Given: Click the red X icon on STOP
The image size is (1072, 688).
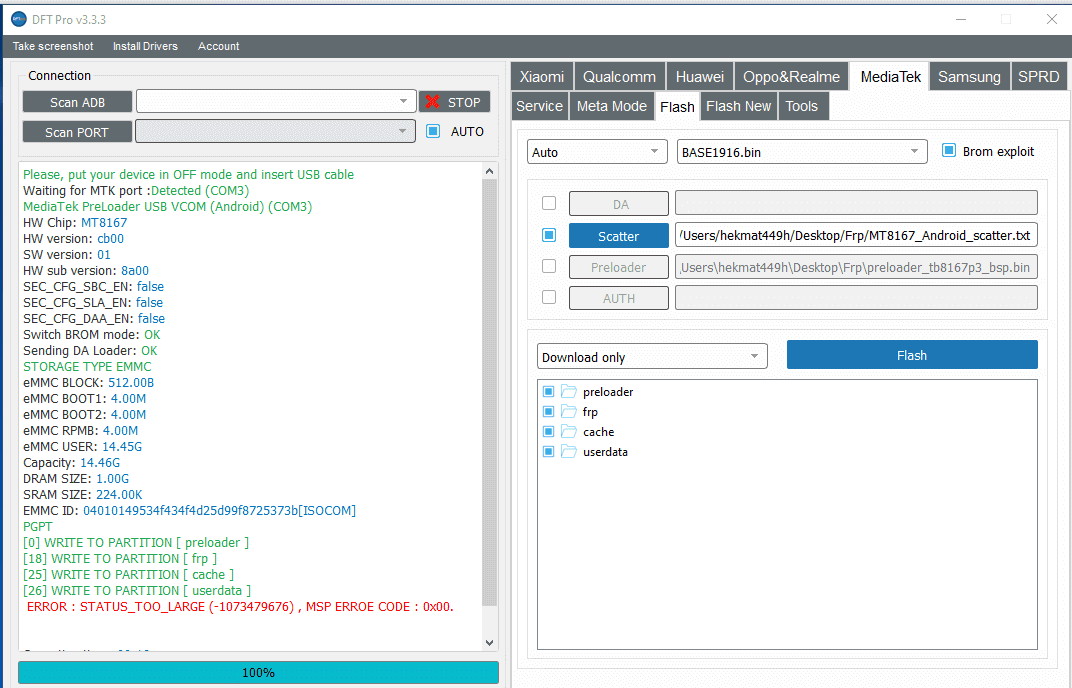Looking at the screenshot, I should click(x=432, y=102).
